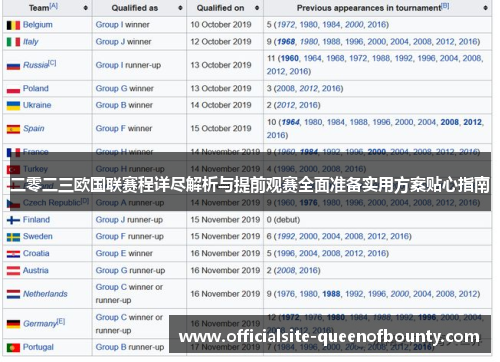Sort by Previous appearances column arrows
Screen dimensions: 500x362
(485, 8)
